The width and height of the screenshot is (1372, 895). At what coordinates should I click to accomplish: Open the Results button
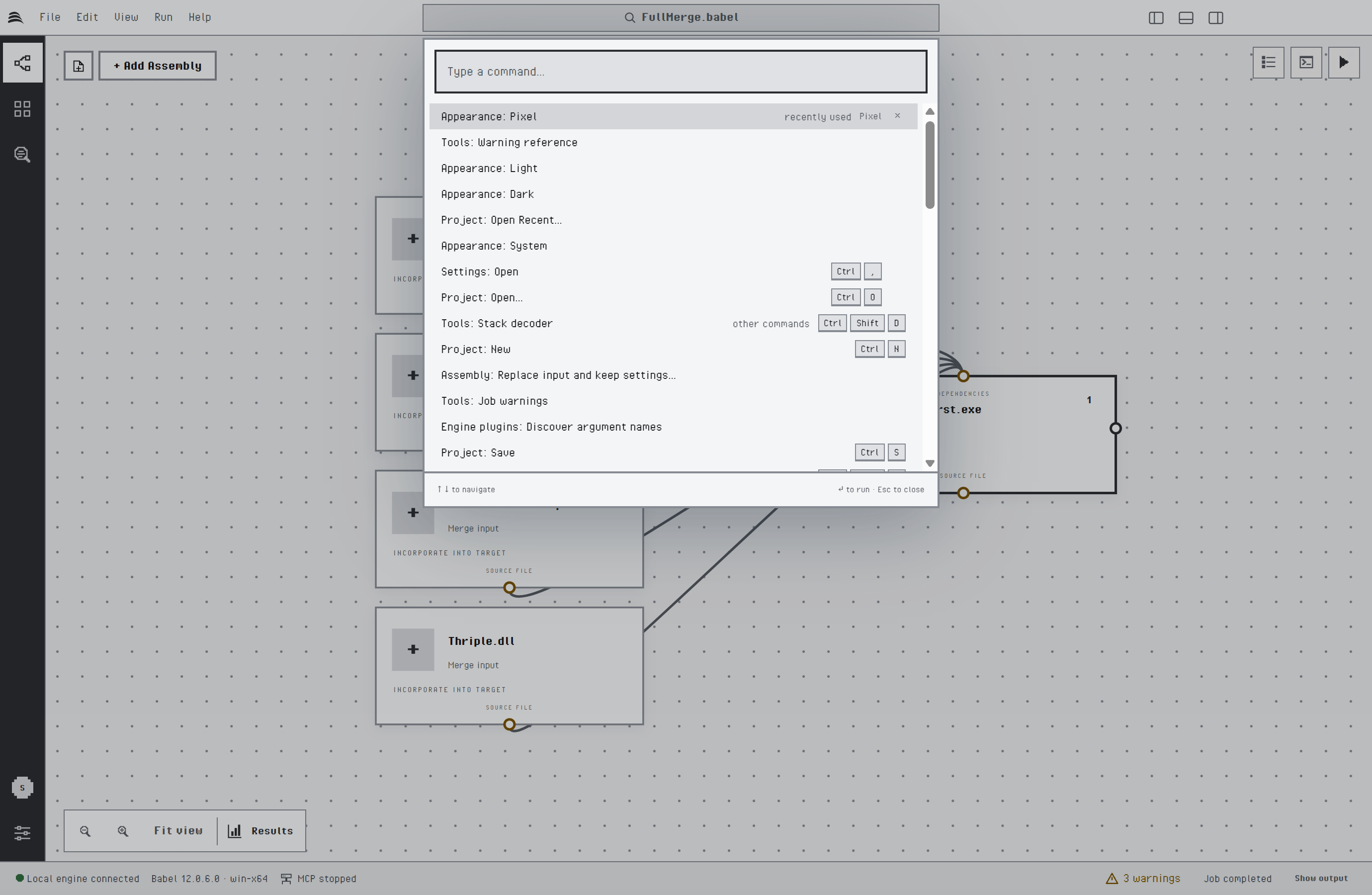coord(261,831)
